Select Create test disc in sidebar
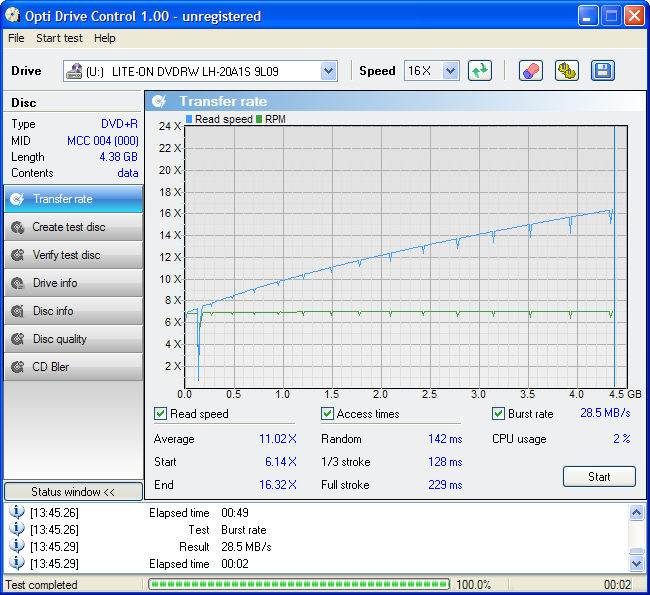Screen dimensions: 650x595 (x=72, y=227)
